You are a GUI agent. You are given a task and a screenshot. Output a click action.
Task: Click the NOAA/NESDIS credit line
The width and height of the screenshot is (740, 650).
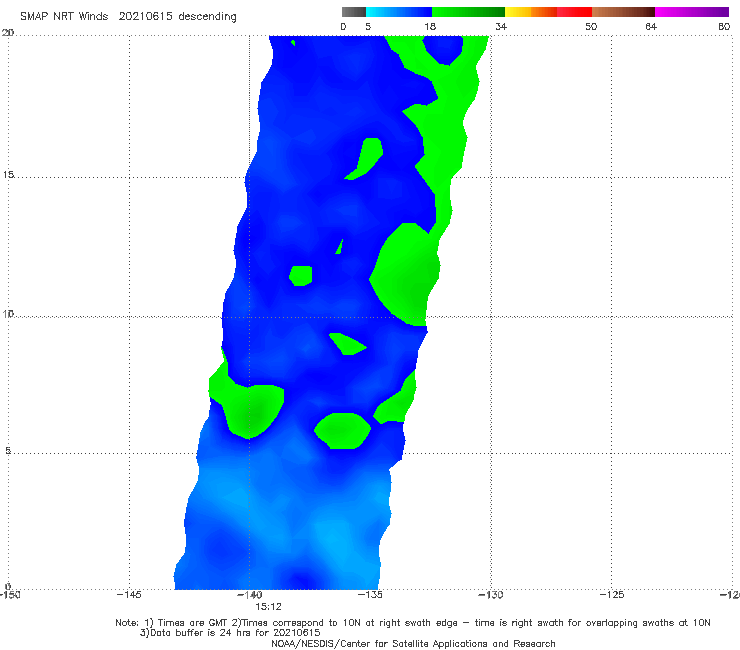pos(413,644)
